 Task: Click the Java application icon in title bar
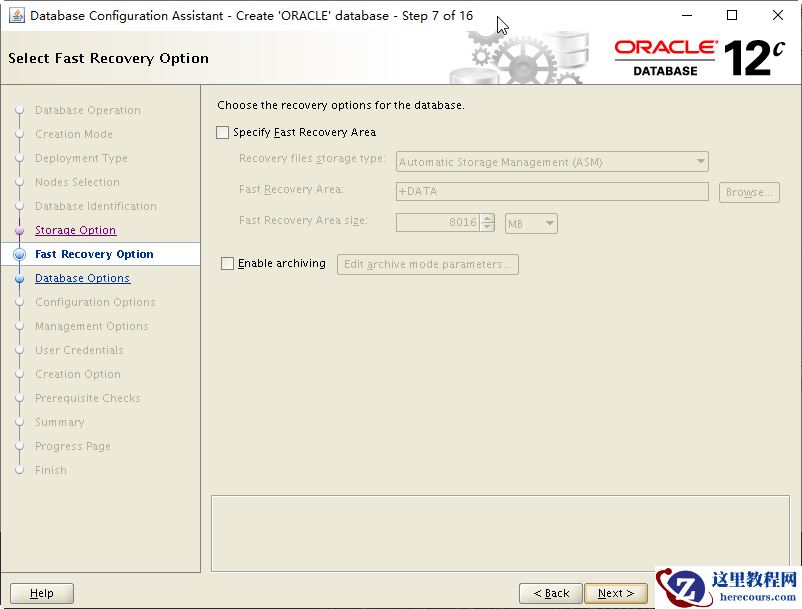[x=16, y=15]
